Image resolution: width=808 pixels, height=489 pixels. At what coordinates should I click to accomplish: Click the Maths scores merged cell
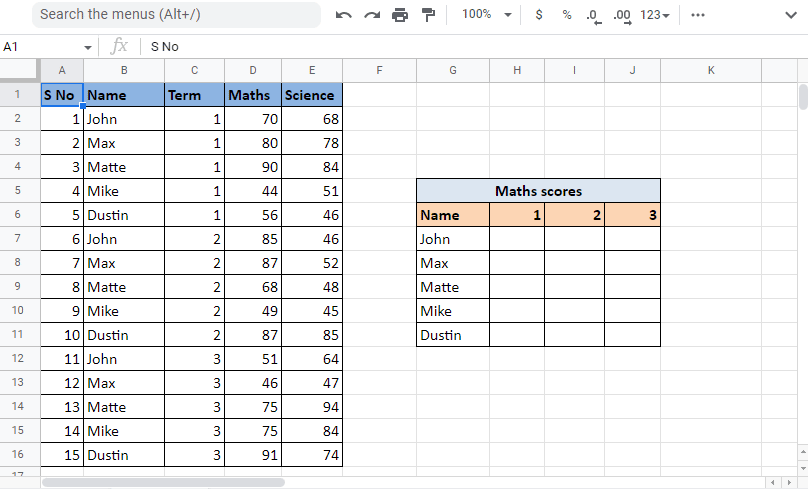[x=538, y=191]
